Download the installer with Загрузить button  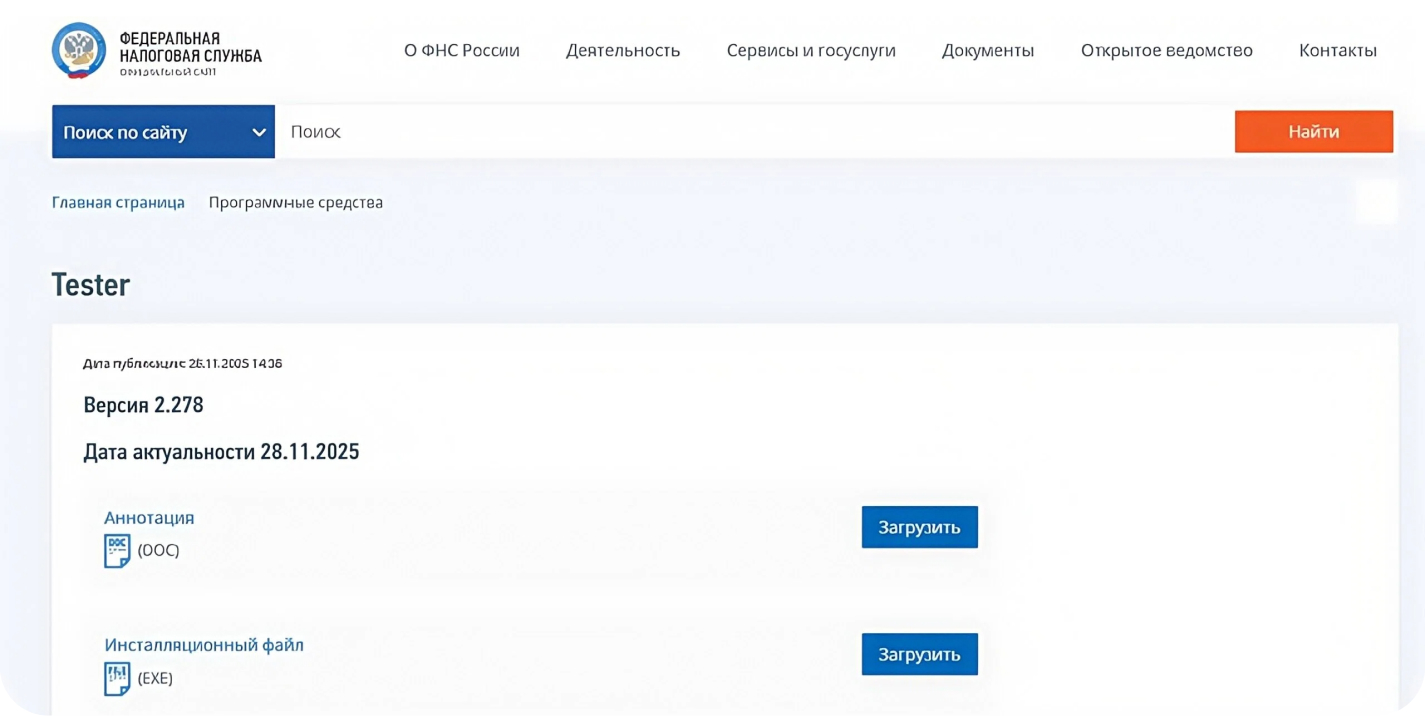point(919,654)
